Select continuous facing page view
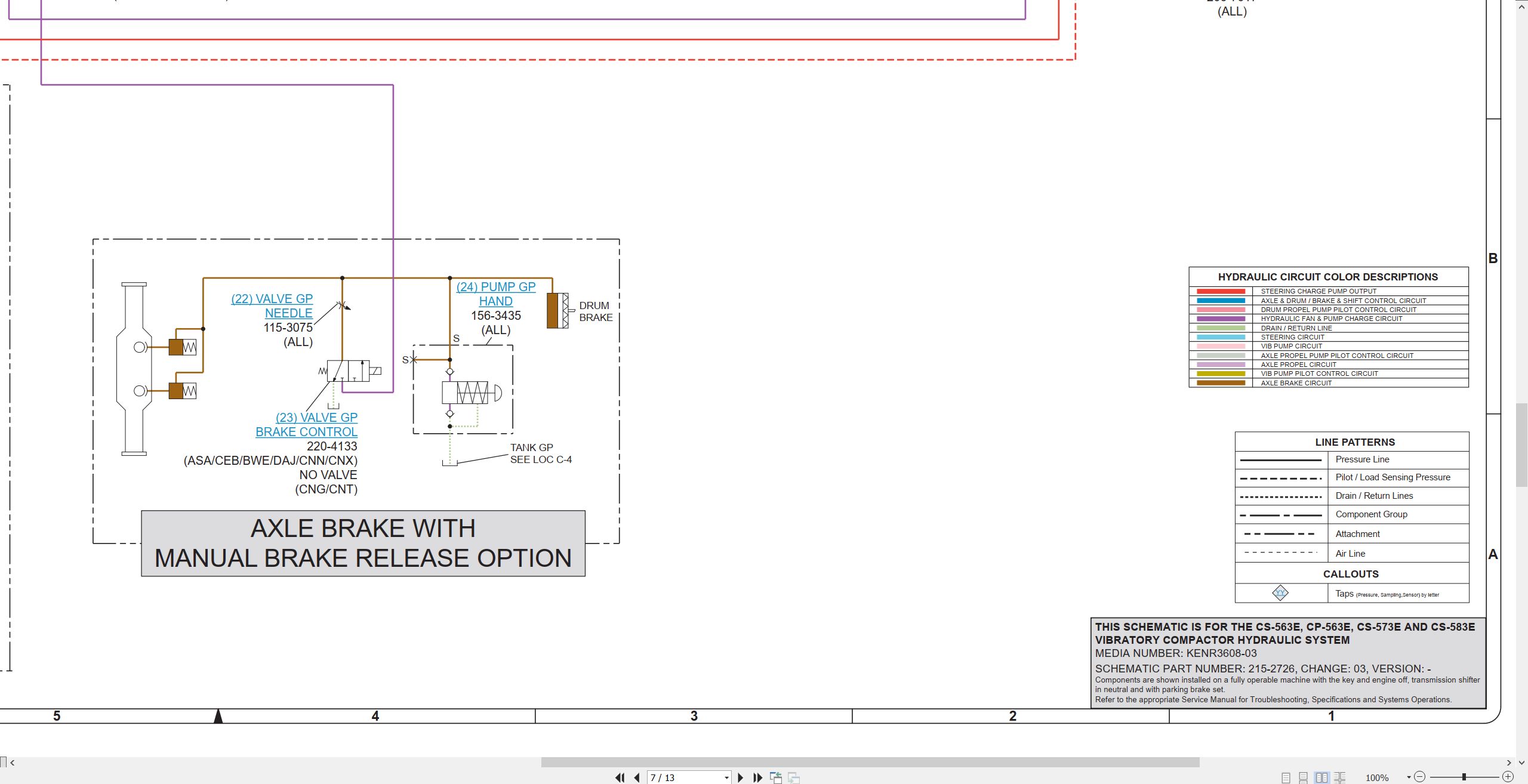 tap(1340, 777)
